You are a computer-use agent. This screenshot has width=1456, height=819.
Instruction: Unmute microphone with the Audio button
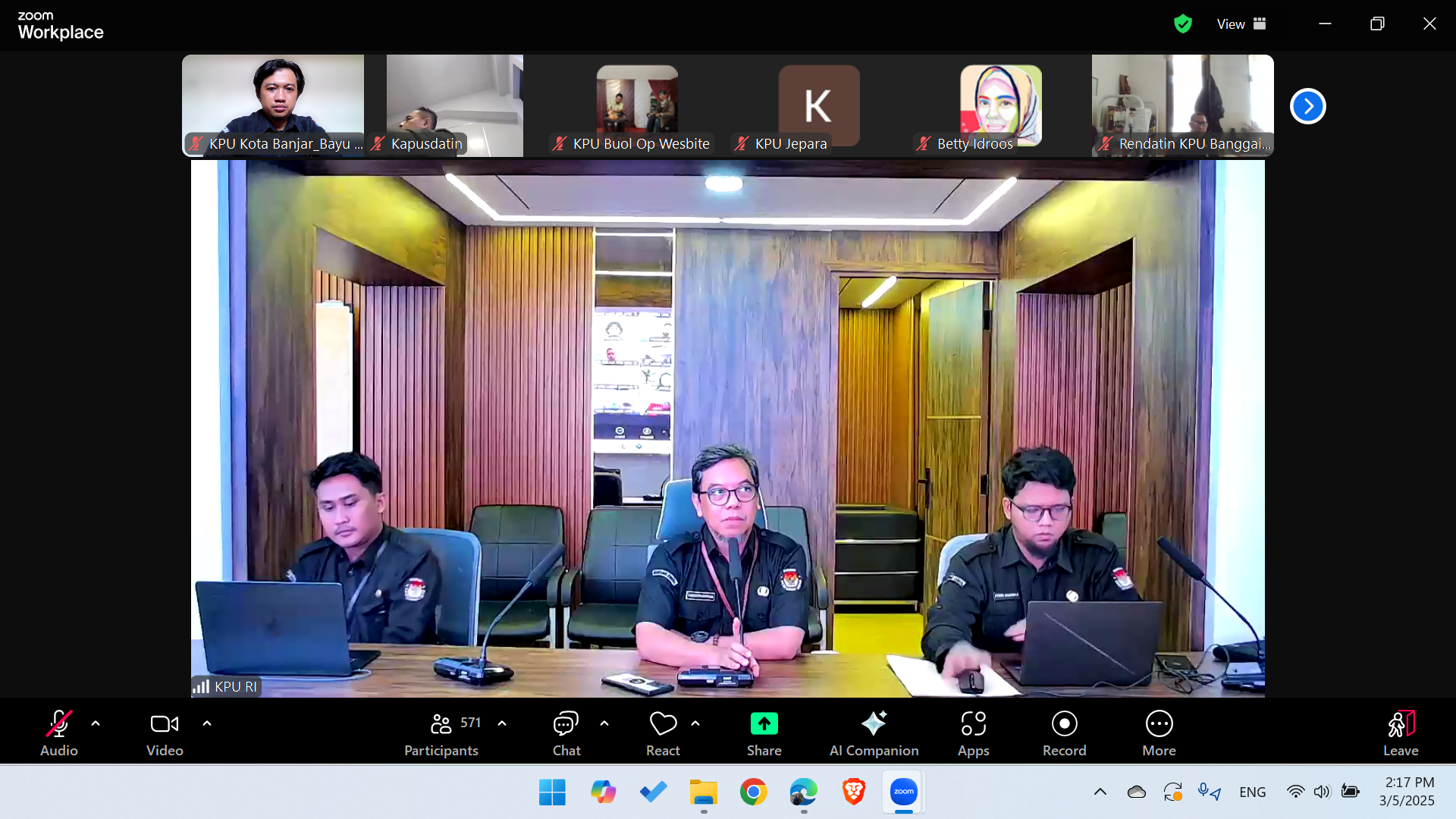coord(59,733)
